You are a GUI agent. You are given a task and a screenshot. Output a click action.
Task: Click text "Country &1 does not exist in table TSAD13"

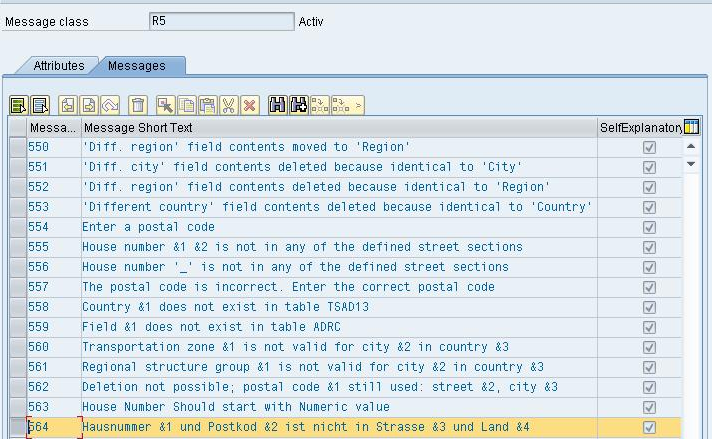pyautogui.click(x=225, y=307)
